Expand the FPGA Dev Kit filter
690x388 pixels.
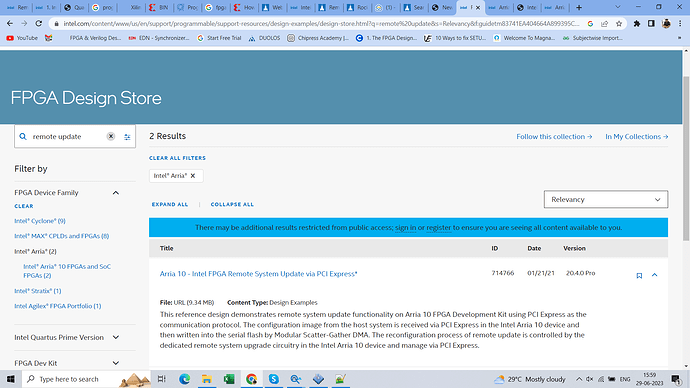coord(116,363)
